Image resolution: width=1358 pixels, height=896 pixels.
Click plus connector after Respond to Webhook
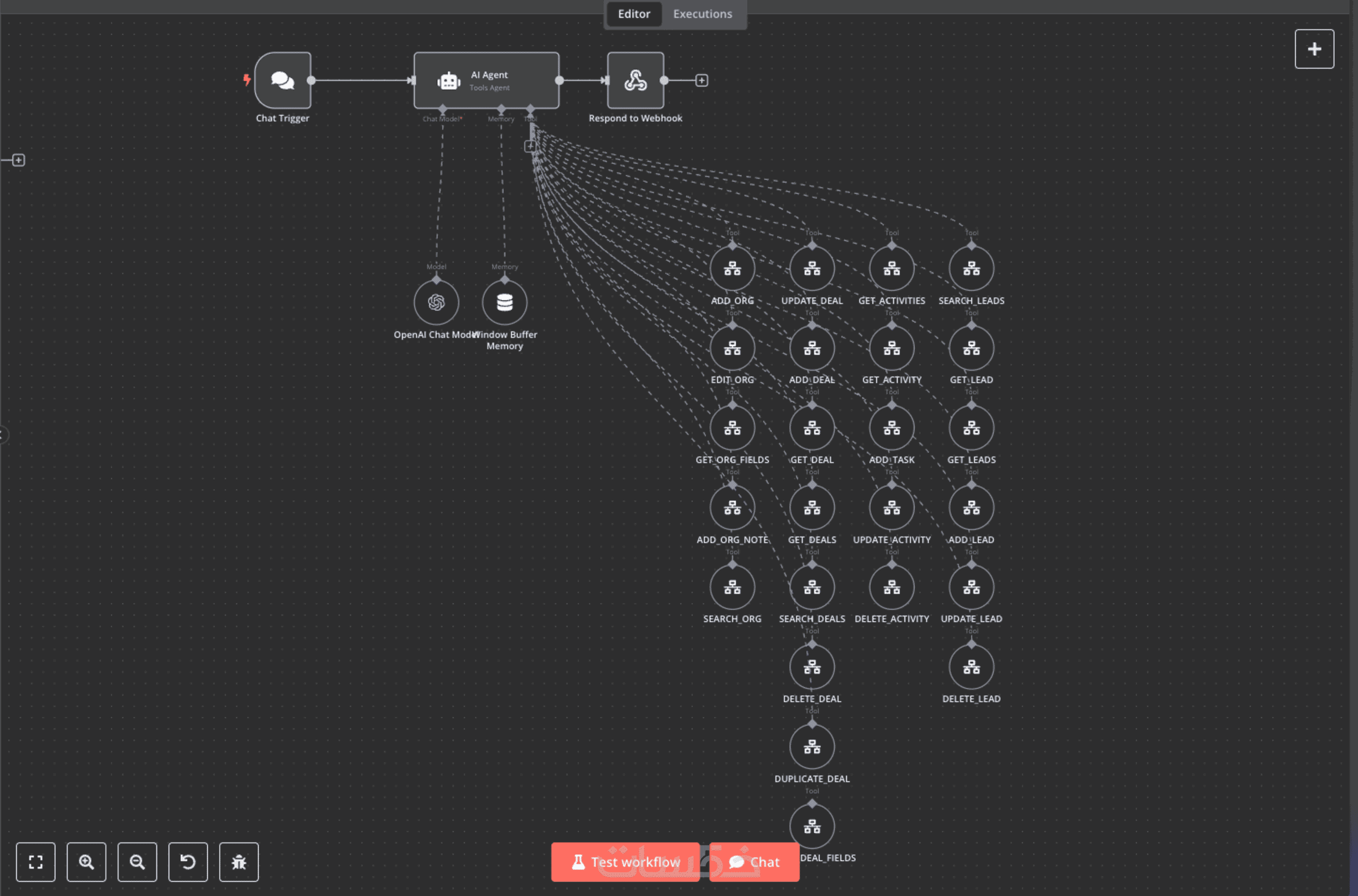[x=701, y=81]
